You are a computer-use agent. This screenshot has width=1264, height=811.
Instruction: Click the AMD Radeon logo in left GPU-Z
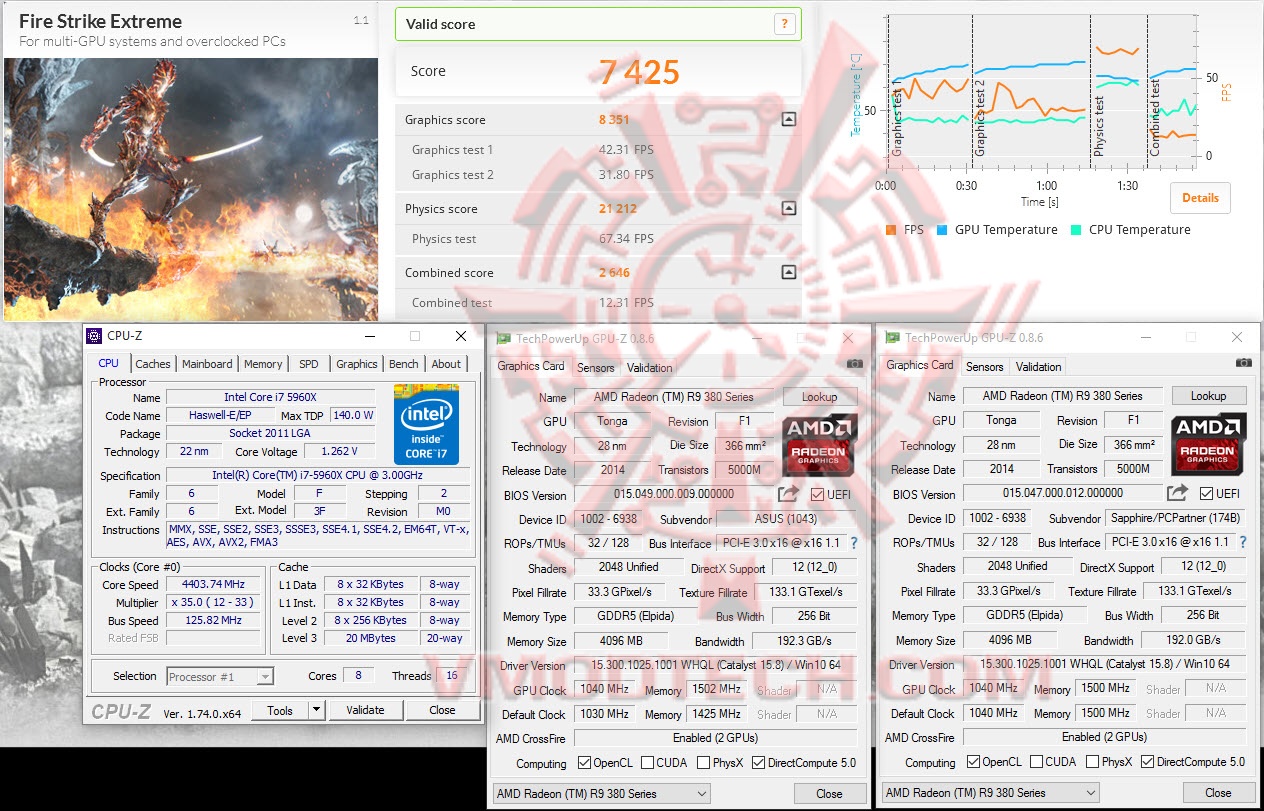[820, 445]
